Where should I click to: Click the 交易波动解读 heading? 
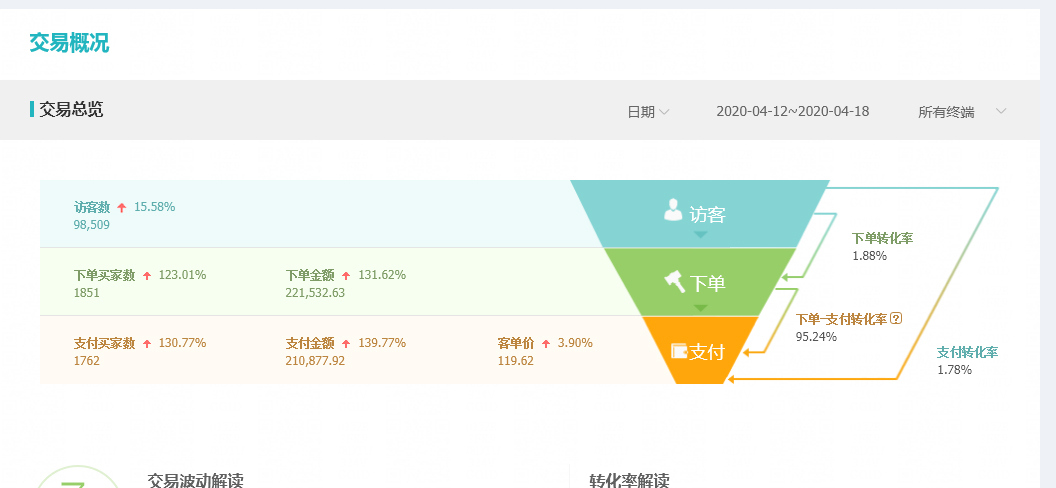tap(195, 481)
